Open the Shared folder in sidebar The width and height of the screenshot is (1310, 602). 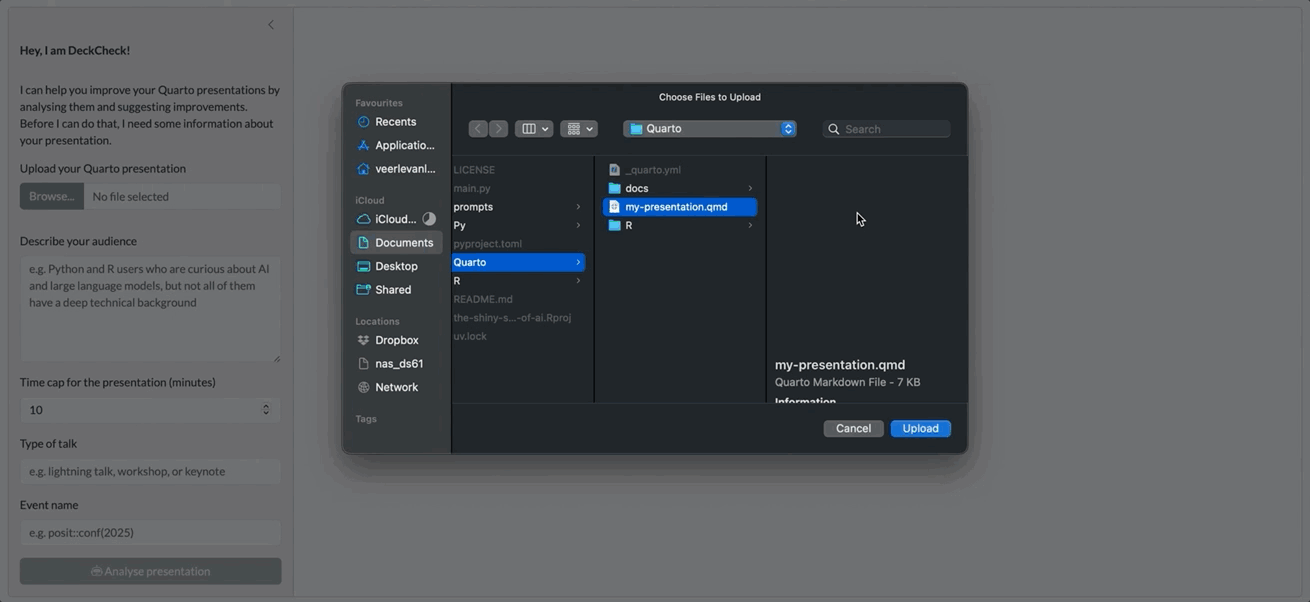tap(393, 290)
